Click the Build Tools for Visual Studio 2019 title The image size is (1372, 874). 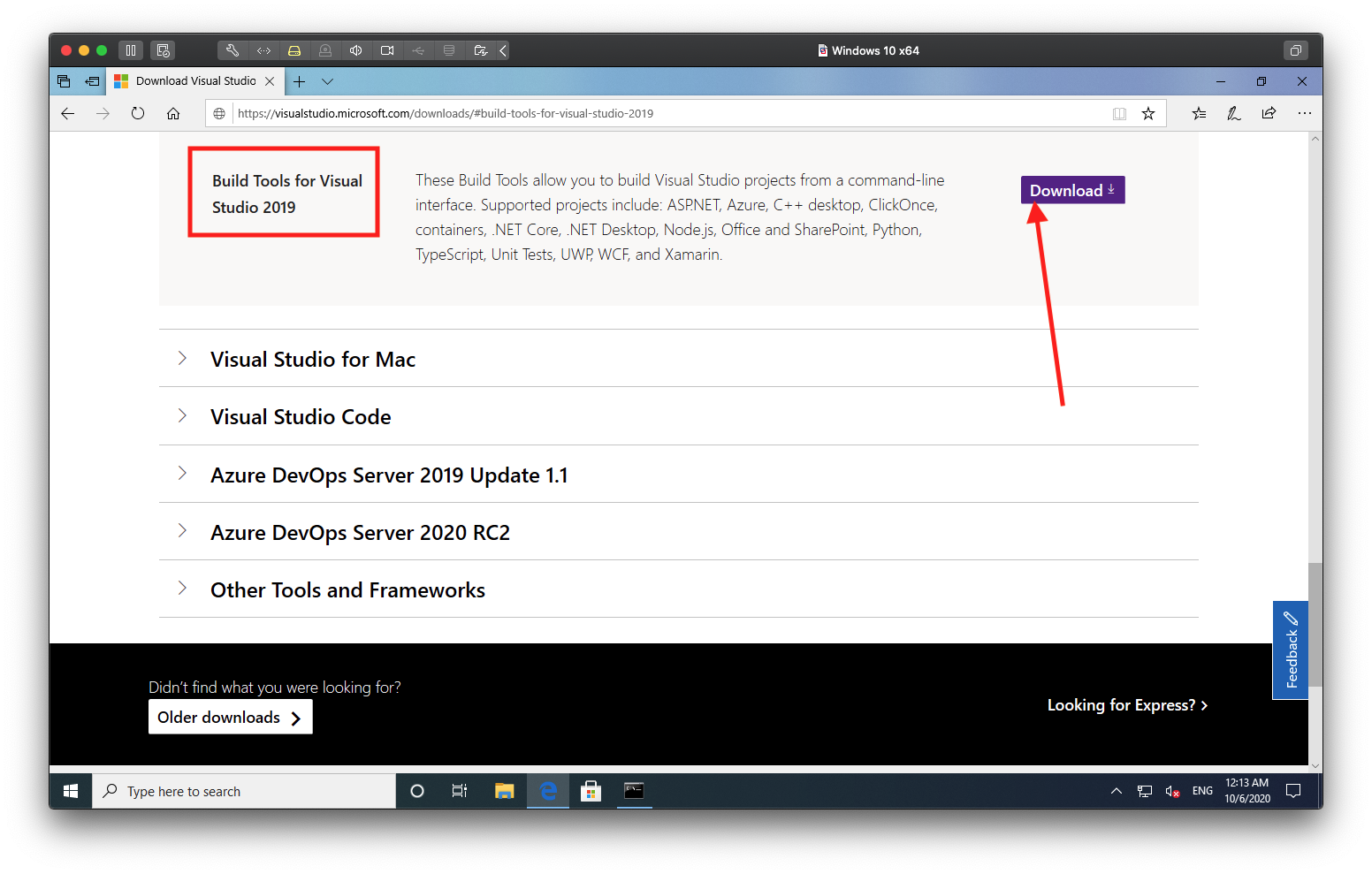click(287, 194)
